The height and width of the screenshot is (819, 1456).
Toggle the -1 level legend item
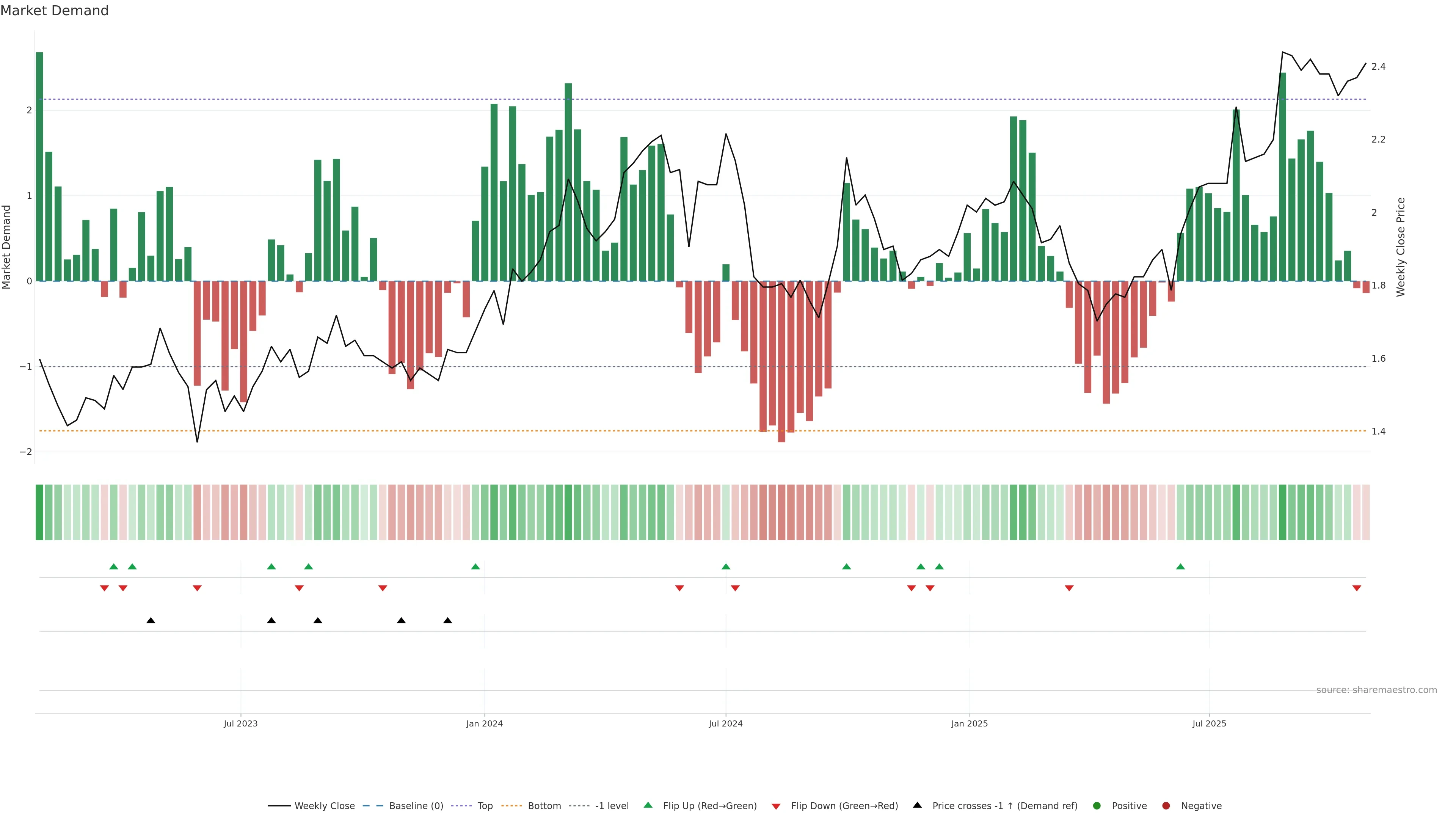(612, 806)
